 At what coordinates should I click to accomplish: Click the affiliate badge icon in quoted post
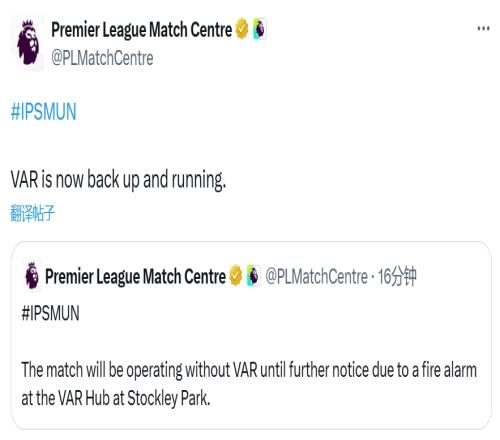coord(253,276)
